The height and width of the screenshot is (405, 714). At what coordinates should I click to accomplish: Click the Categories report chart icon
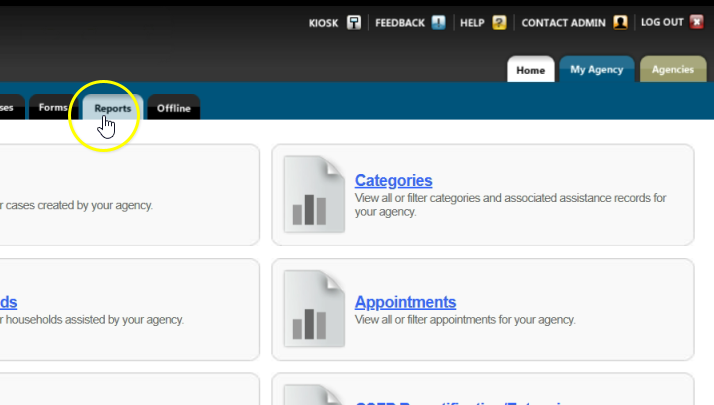point(308,194)
